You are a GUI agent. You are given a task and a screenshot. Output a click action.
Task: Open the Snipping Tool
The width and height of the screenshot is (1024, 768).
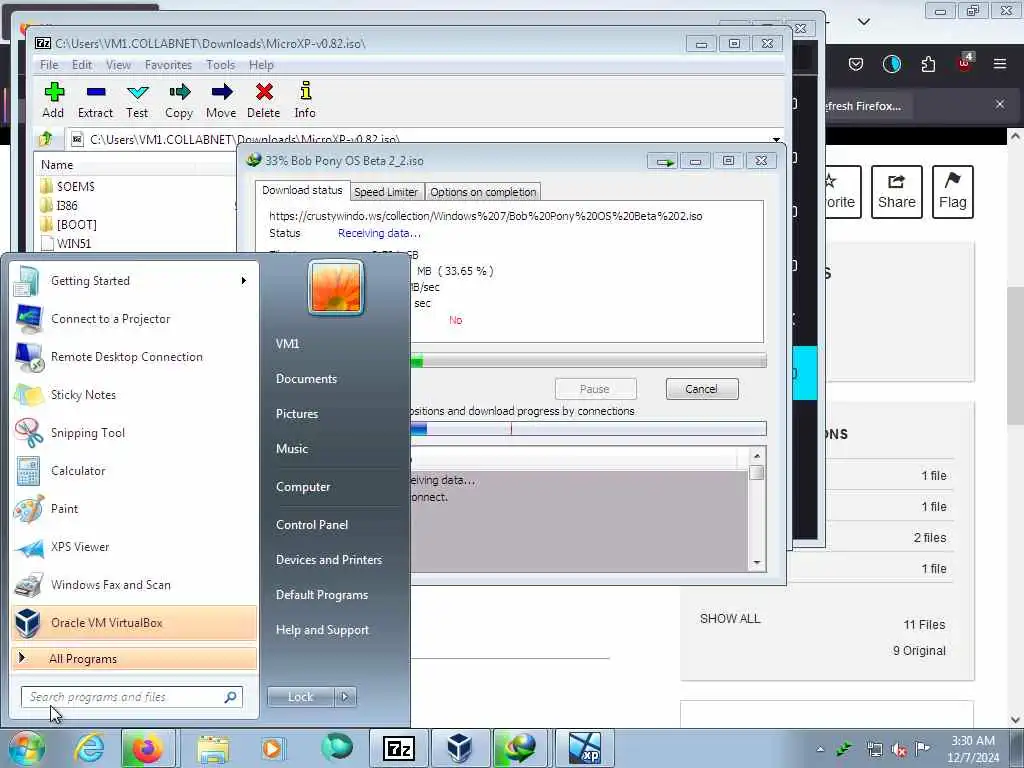click(134, 433)
